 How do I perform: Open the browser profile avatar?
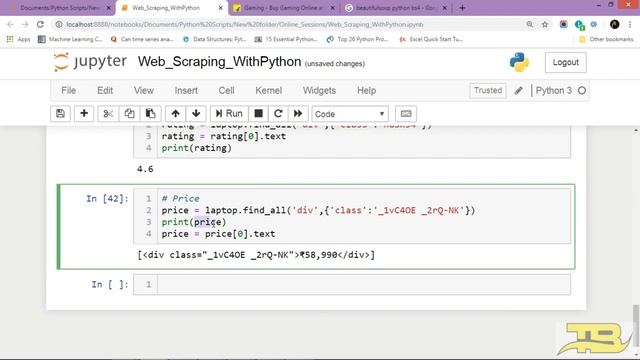tap(614, 24)
